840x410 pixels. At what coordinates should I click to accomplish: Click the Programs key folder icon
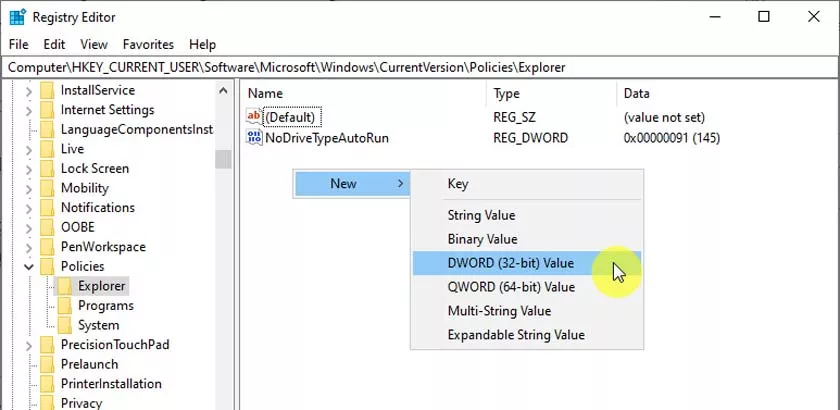(x=64, y=305)
